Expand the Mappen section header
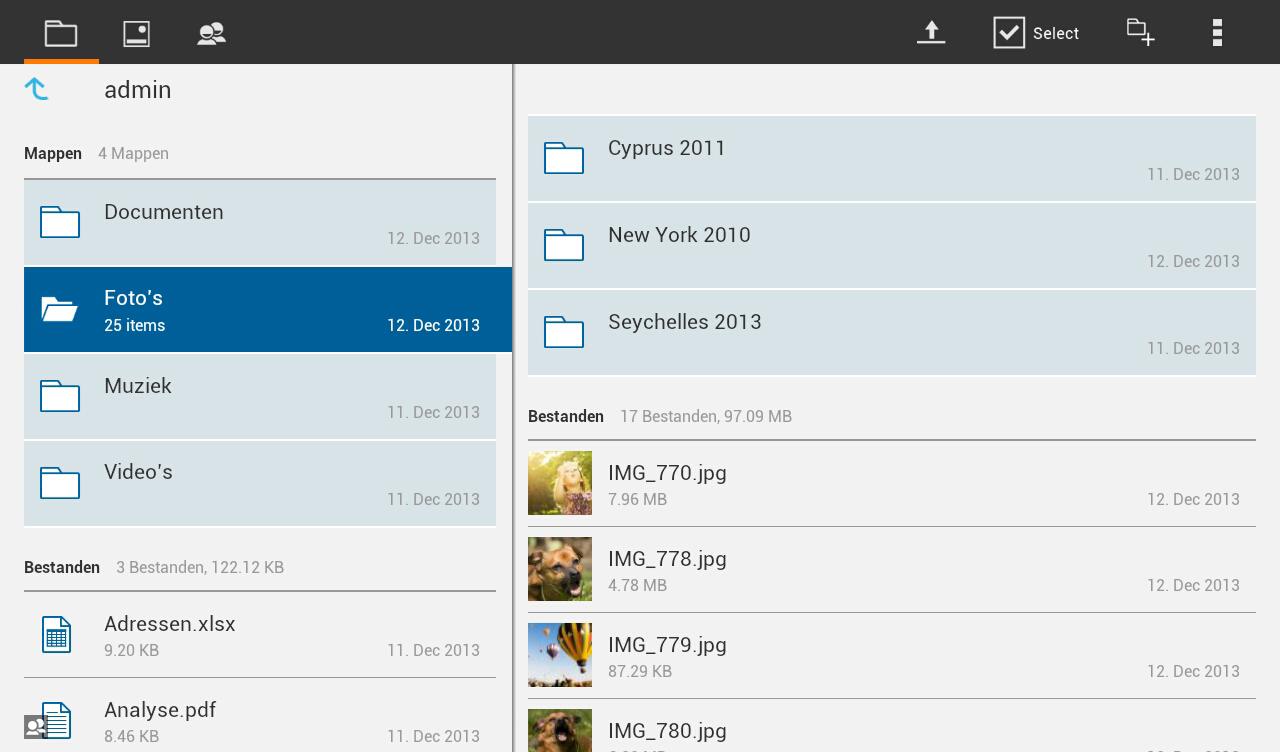1280x752 pixels. click(53, 153)
